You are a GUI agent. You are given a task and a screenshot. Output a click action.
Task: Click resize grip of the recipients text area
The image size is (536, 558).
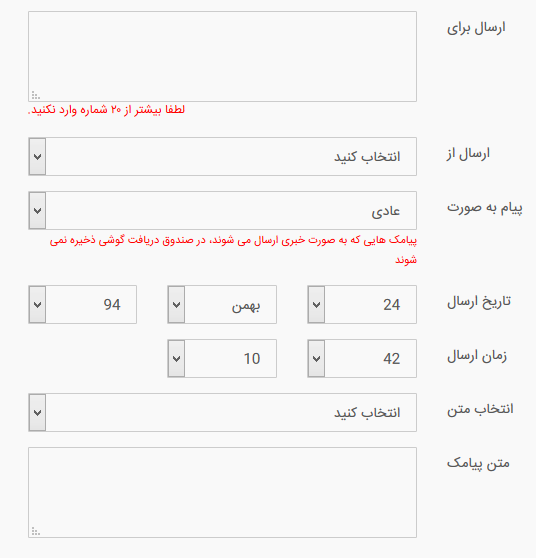[35, 95]
